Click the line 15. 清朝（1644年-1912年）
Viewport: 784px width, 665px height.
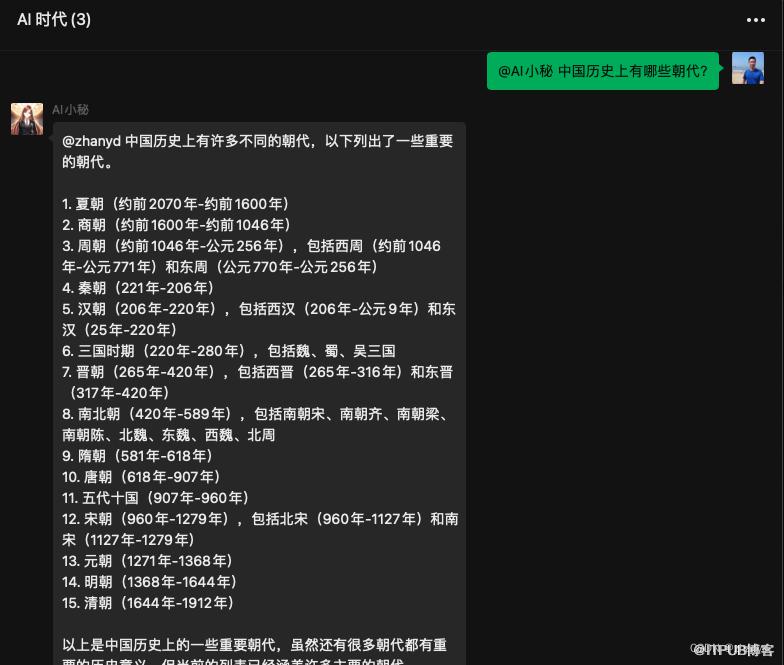[x=148, y=603]
